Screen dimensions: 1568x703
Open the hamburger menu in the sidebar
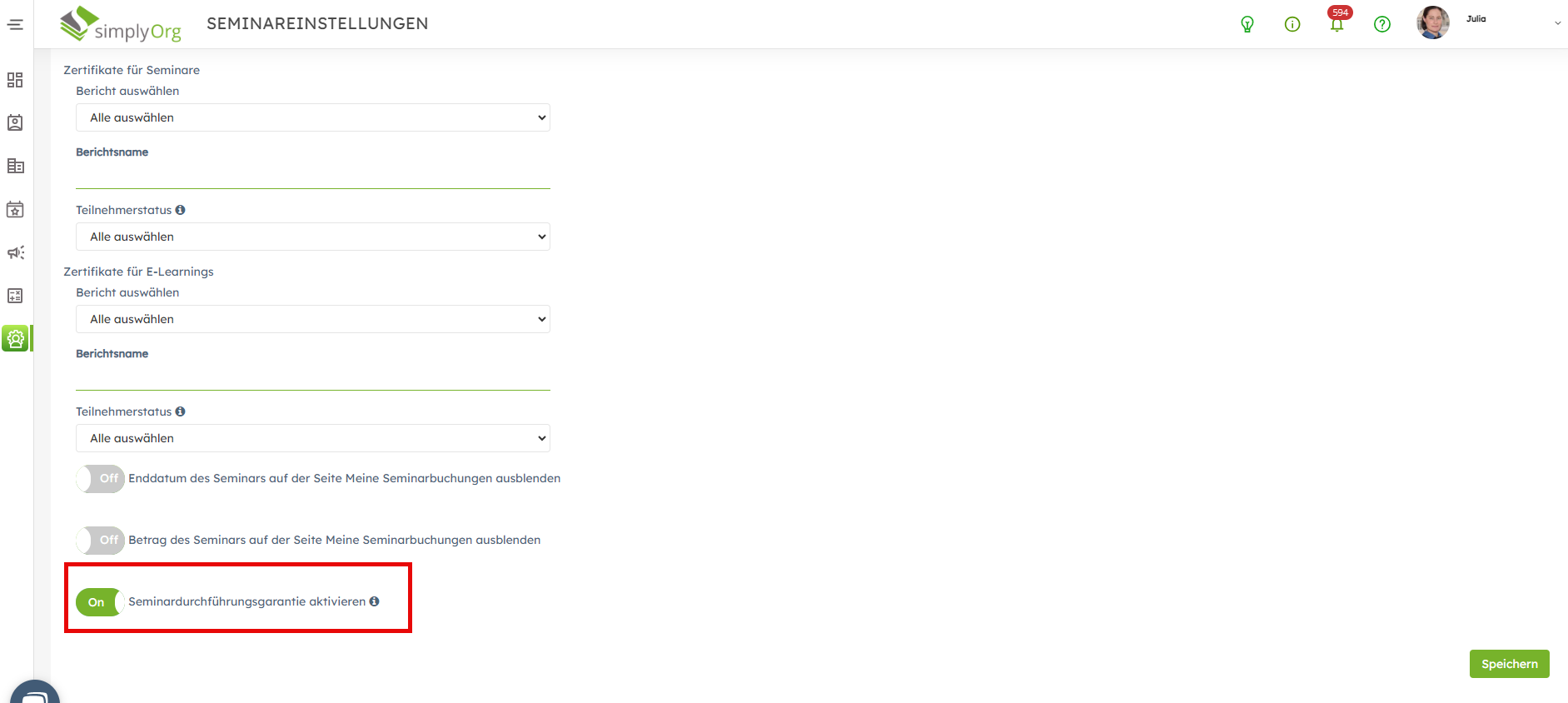point(15,24)
